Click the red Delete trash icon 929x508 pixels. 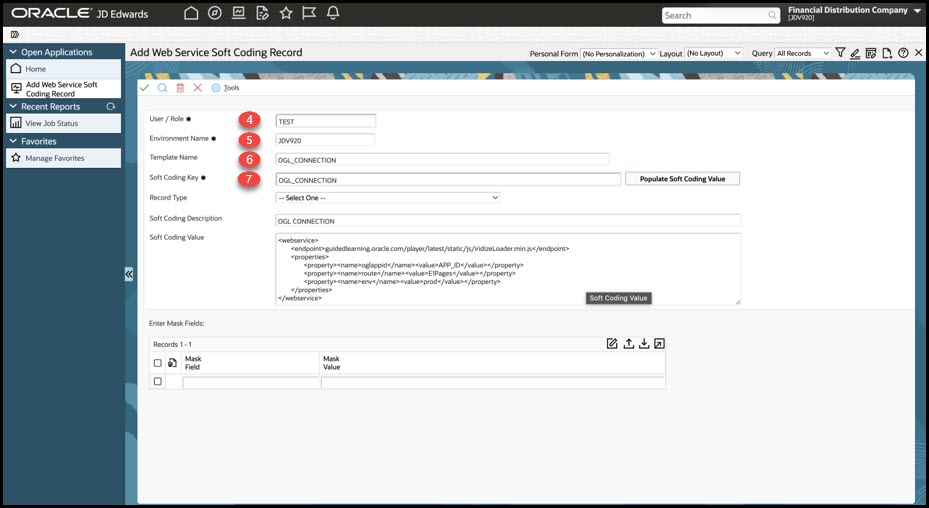pyautogui.click(x=180, y=88)
